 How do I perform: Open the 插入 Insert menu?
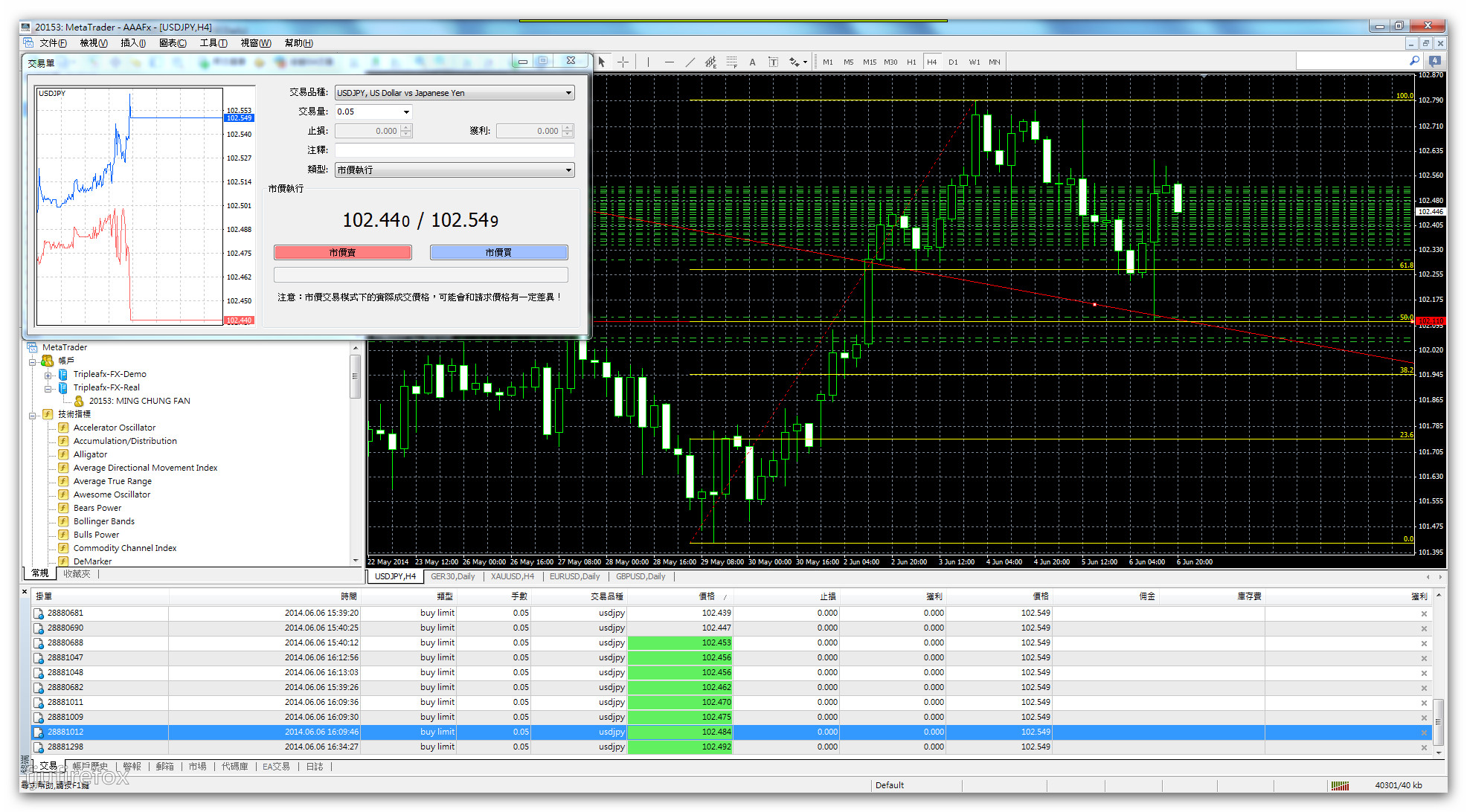[133, 43]
